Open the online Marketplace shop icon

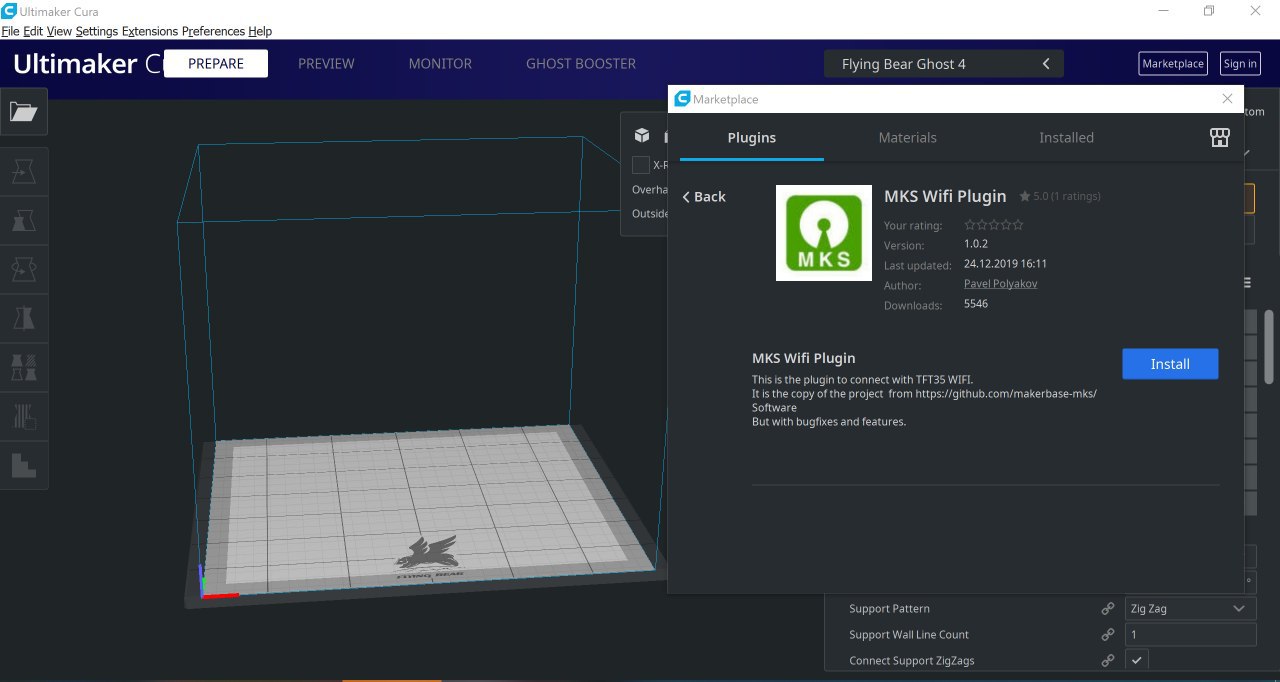[x=1219, y=138]
